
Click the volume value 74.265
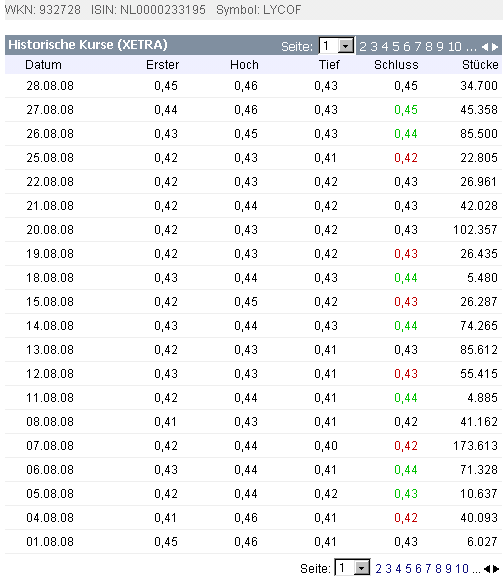coord(479,326)
